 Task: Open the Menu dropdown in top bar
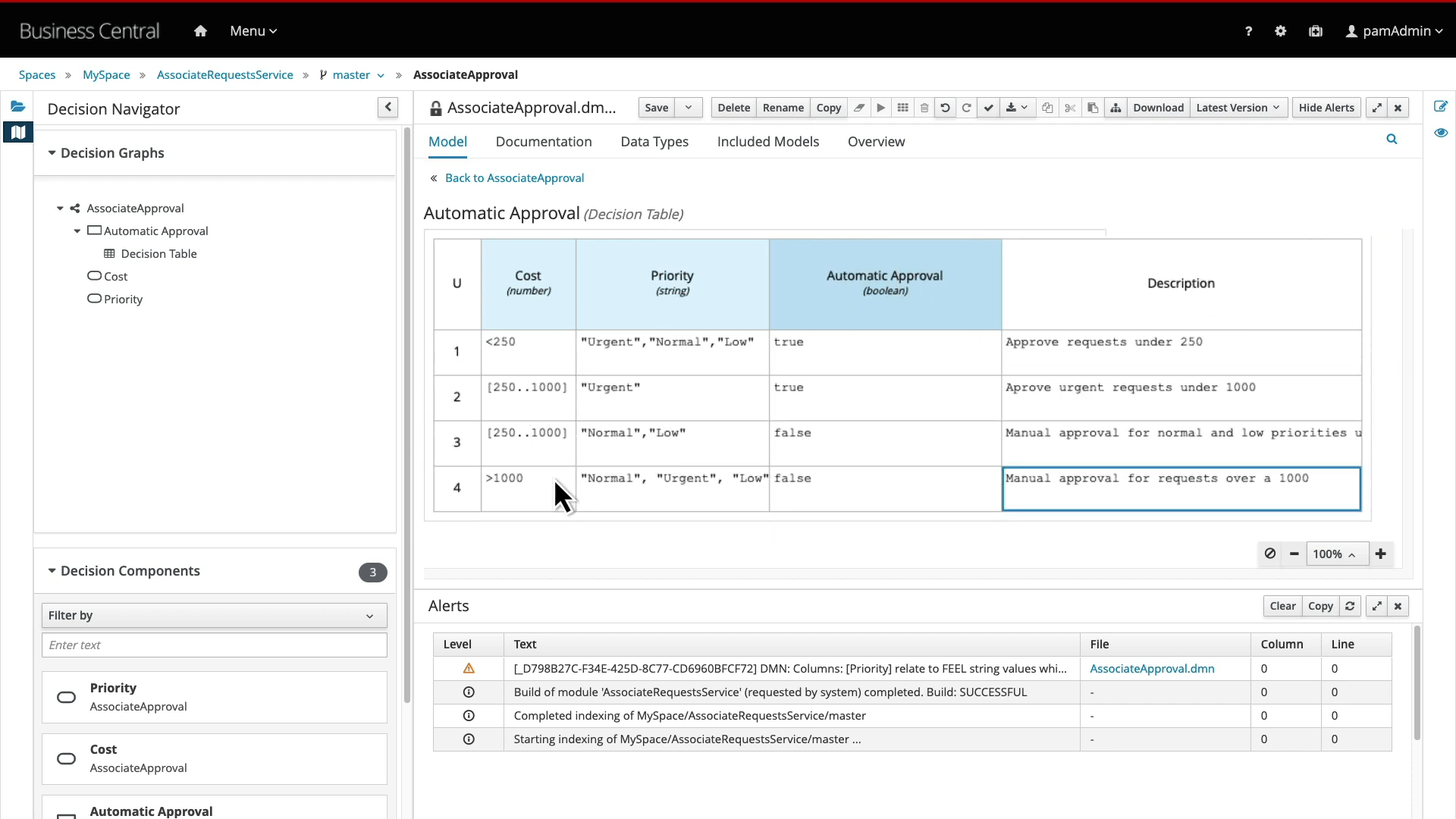pyautogui.click(x=253, y=31)
